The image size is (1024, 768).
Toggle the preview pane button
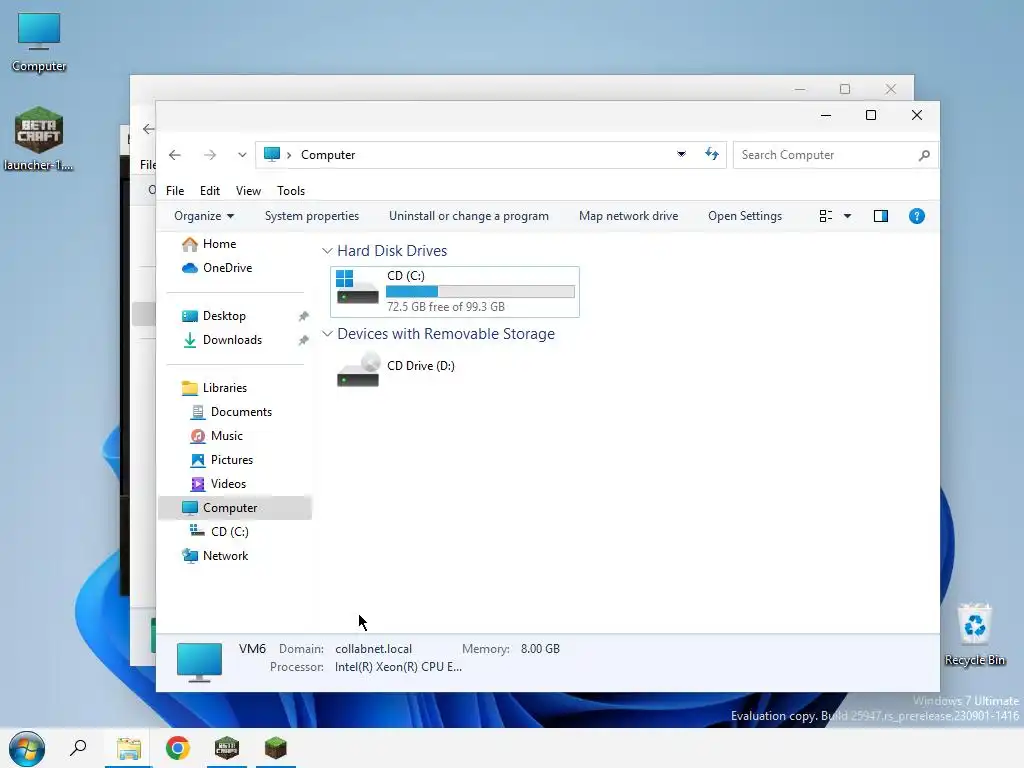(880, 216)
